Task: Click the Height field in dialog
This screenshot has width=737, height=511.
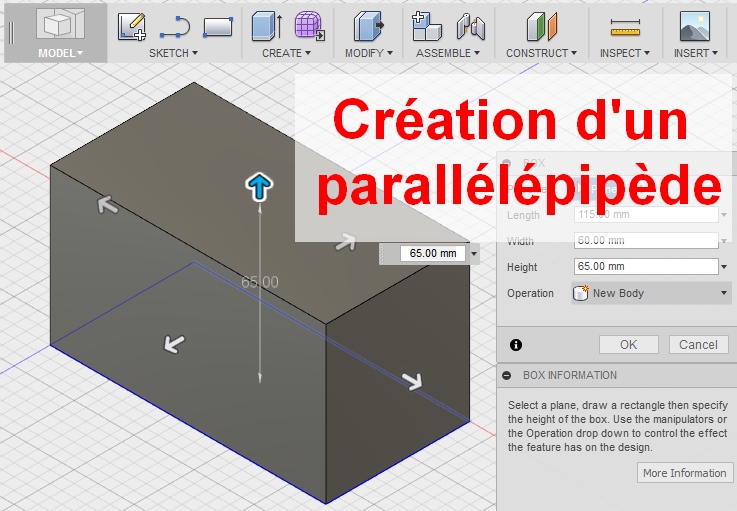Action: point(646,267)
